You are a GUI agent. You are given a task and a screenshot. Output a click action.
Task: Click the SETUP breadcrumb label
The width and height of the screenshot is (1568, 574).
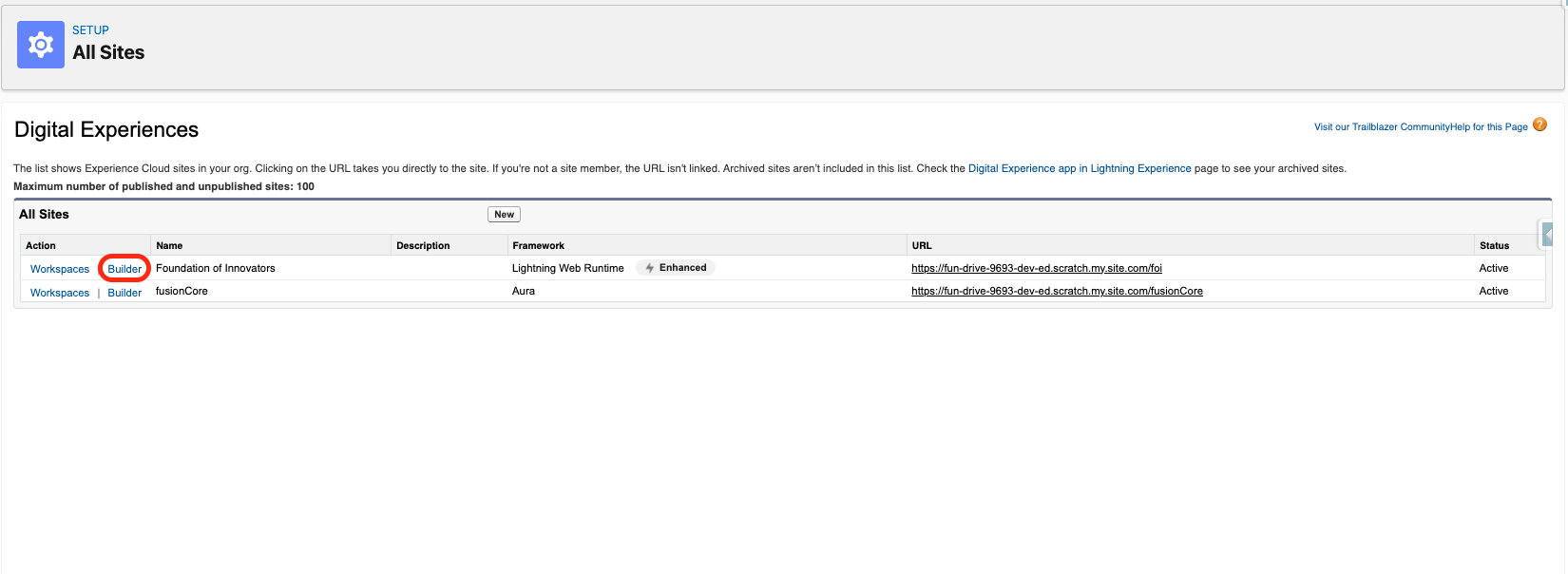(x=90, y=30)
